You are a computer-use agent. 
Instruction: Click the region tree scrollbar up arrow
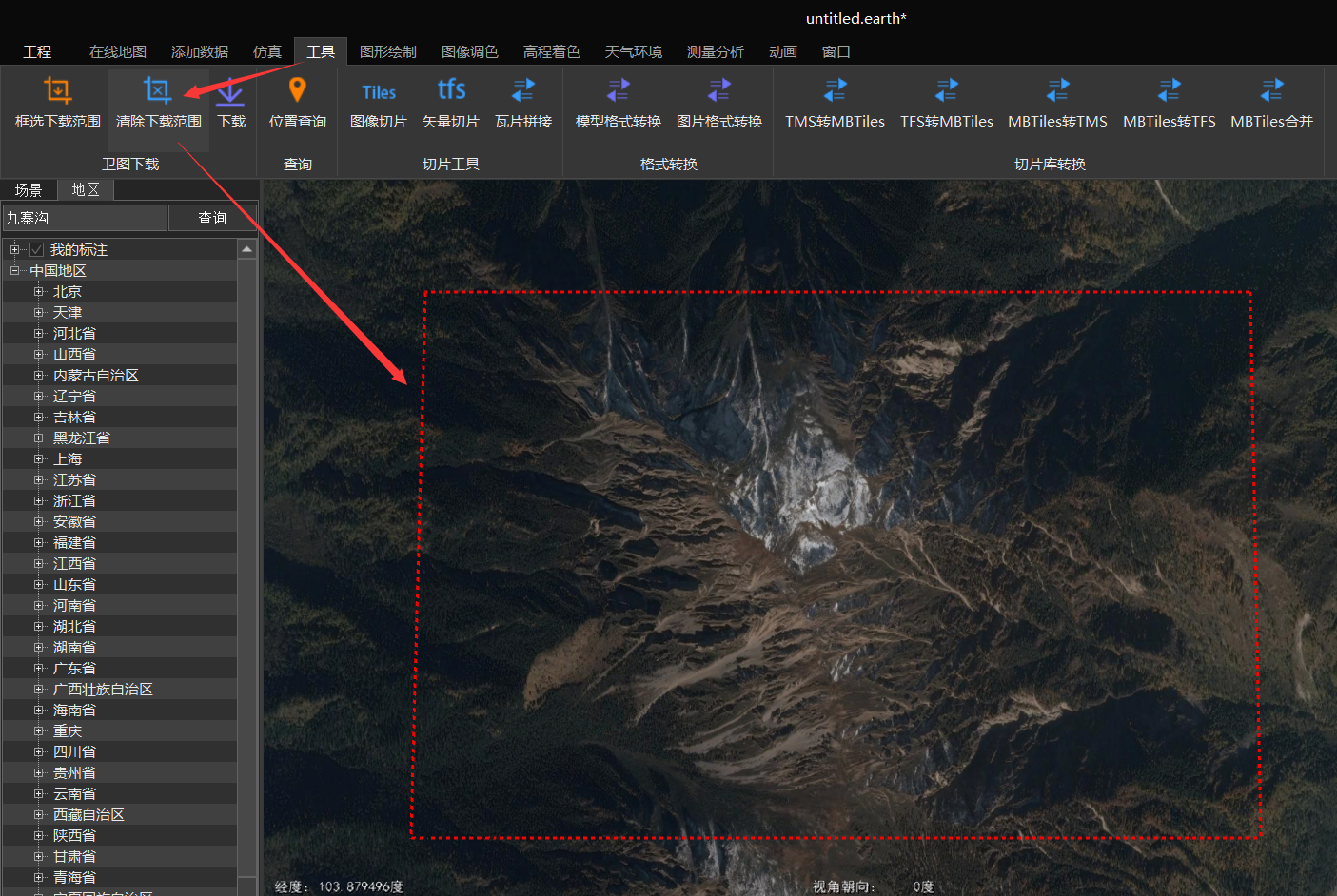[x=247, y=249]
